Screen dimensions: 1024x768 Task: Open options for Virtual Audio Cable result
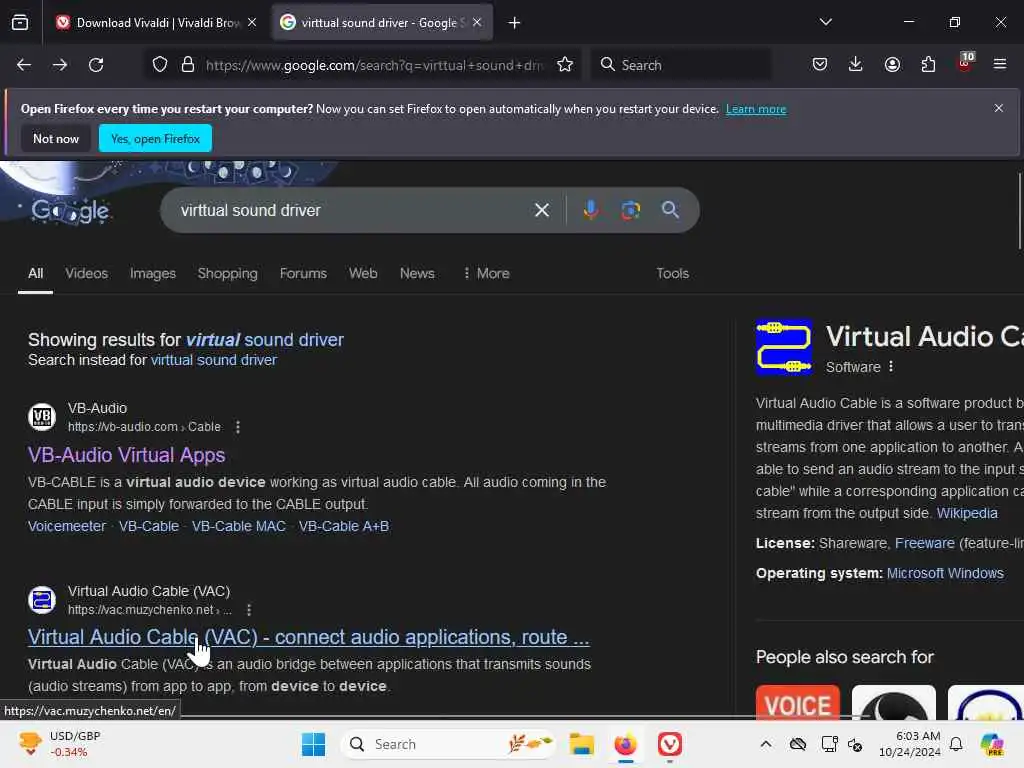(x=249, y=610)
